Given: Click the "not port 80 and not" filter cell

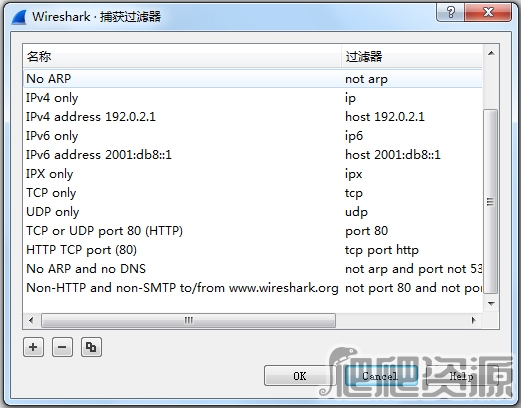Looking at the screenshot, I should click(413, 288).
